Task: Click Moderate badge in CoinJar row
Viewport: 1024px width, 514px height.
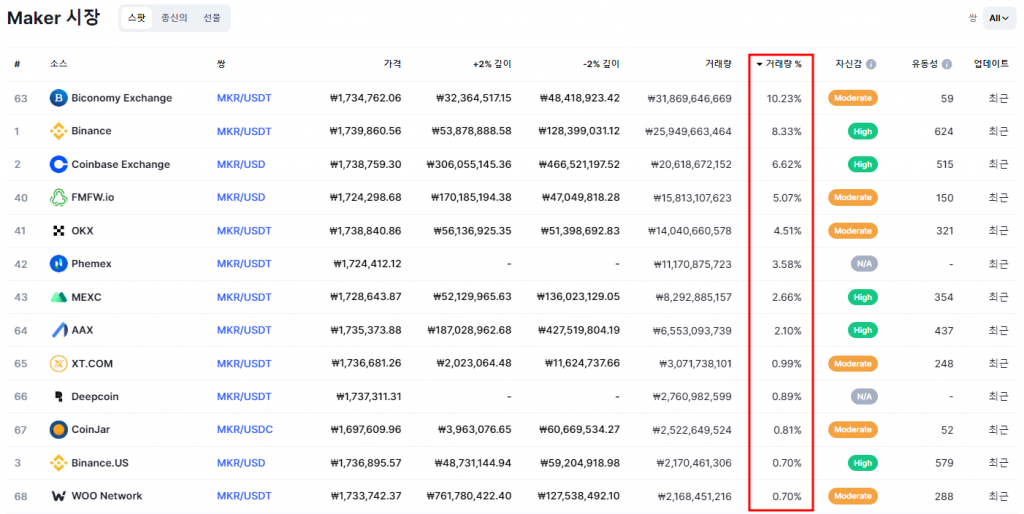Action: 853,430
